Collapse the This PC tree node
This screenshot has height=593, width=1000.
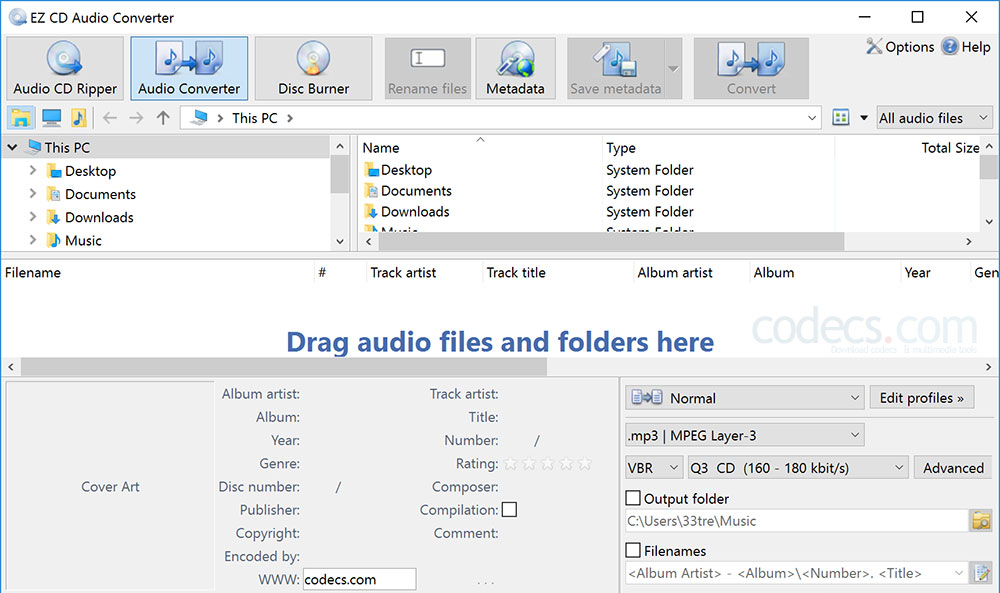pyautogui.click(x=12, y=147)
